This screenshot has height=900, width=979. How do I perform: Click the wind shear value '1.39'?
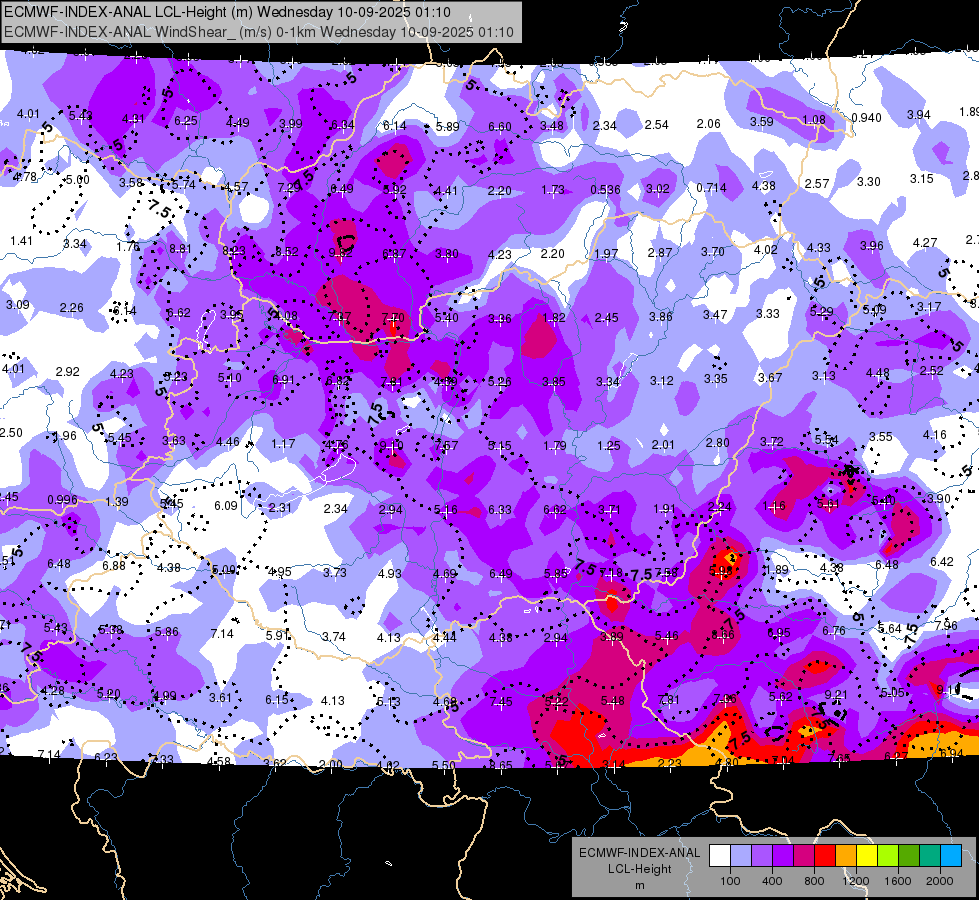tap(117, 502)
